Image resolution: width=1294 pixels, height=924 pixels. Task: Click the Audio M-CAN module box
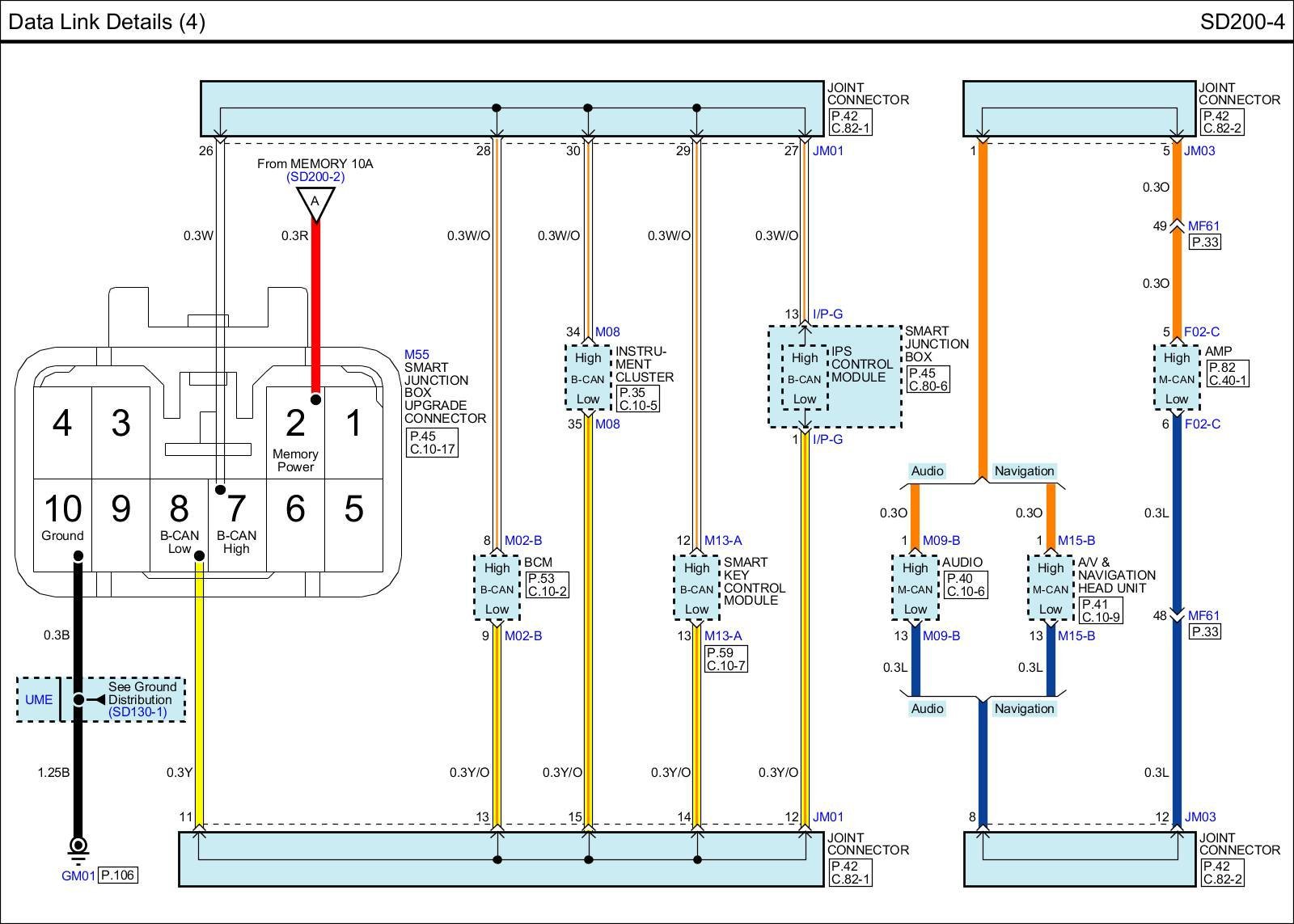point(915,589)
